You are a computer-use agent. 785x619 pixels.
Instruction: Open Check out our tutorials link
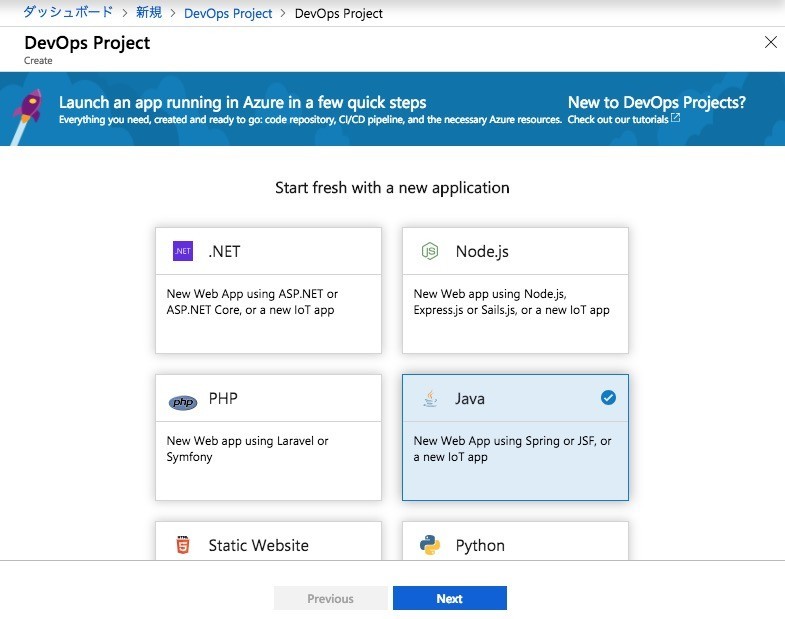click(x=618, y=119)
